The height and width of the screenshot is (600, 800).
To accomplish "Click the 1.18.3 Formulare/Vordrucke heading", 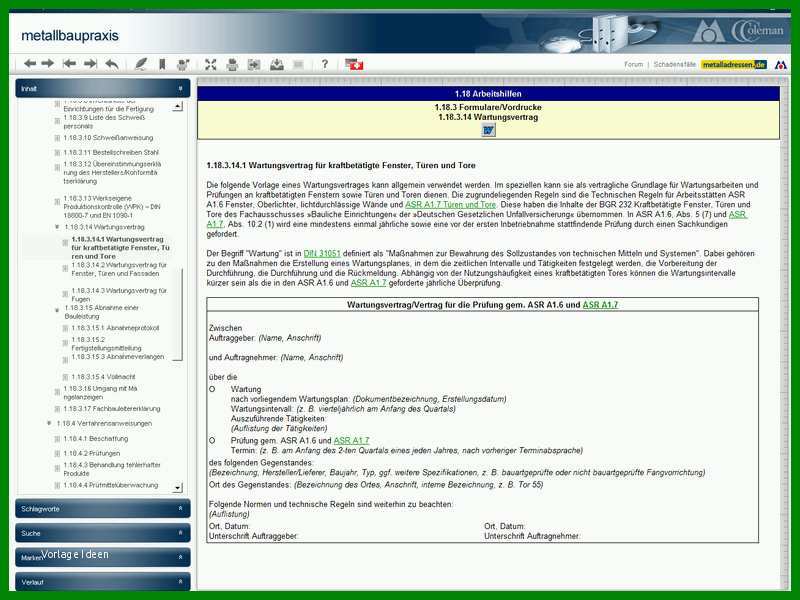I will 488,107.
